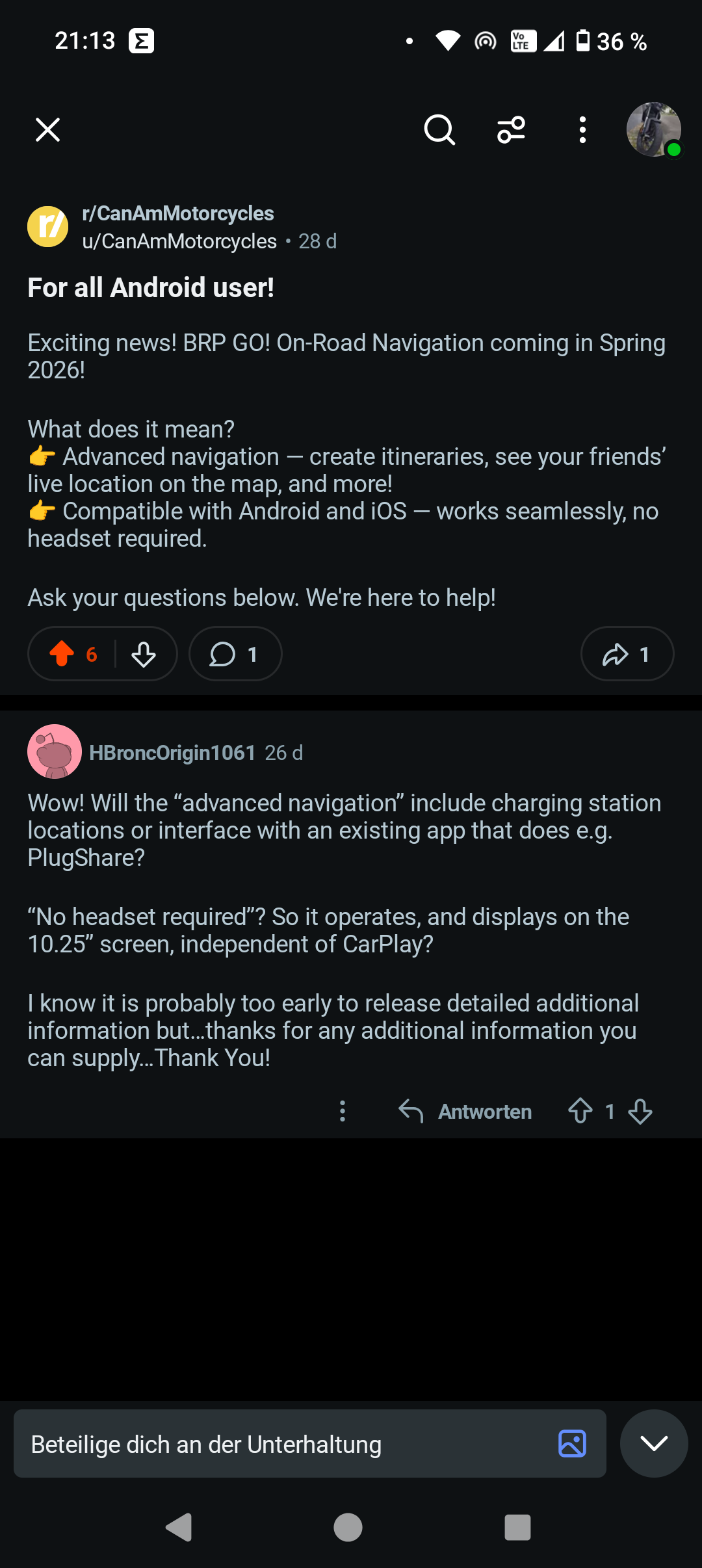Open r/CanAmMotorcycles subreddit link
This screenshot has width=702, height=1568.
[177, 213]
